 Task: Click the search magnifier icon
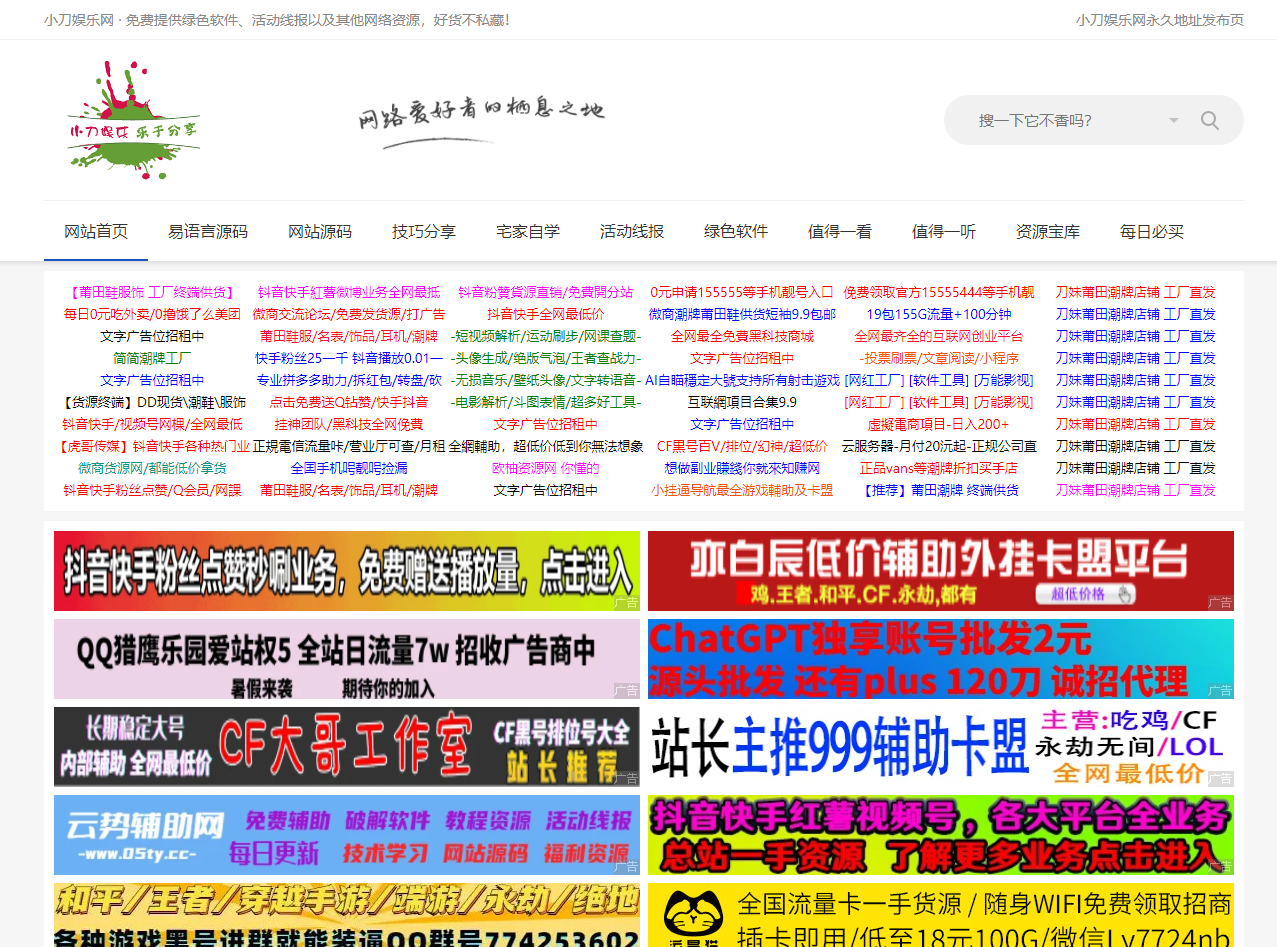pos(1209,119)
